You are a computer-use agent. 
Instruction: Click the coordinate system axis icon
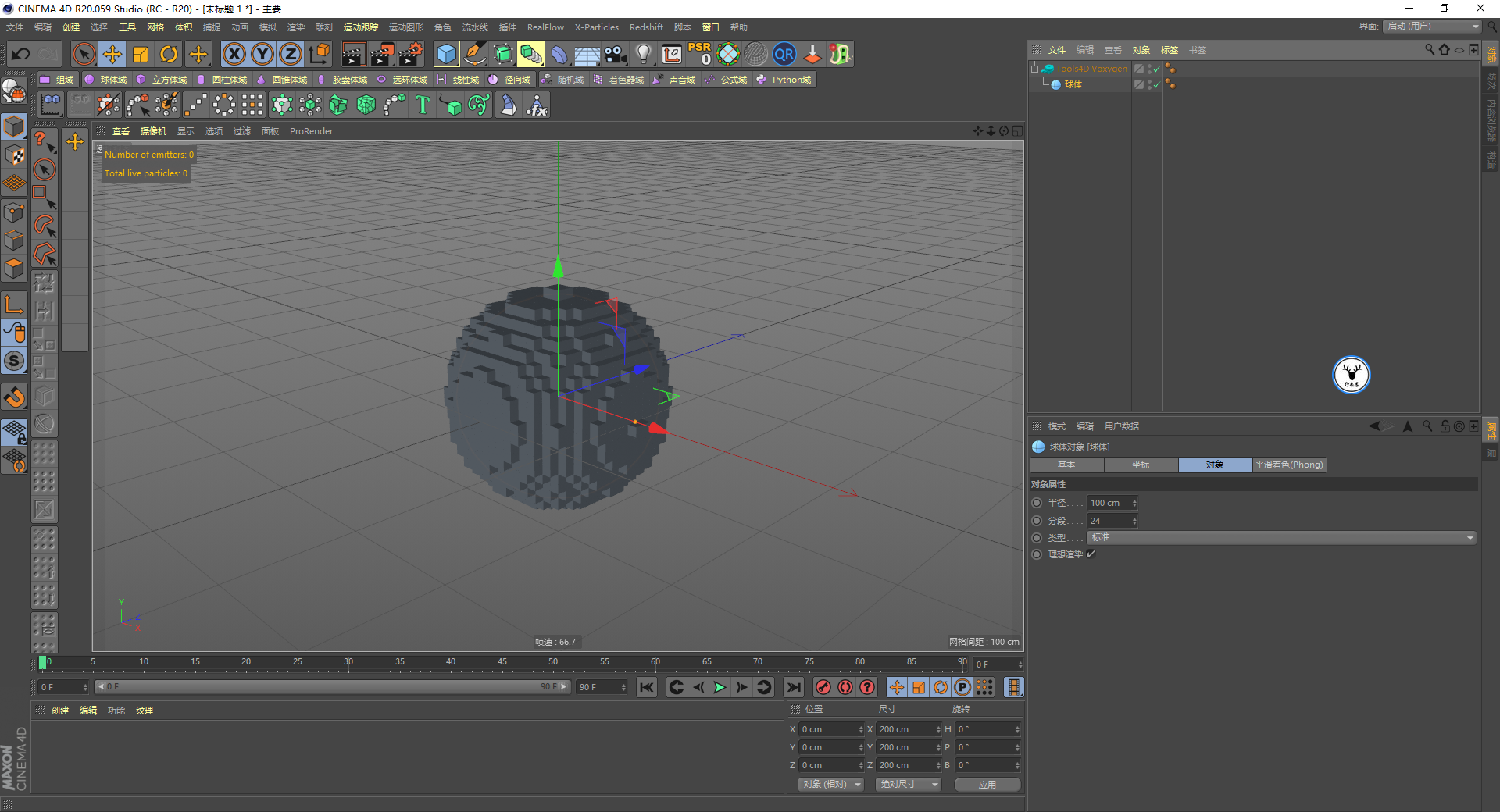click(x=319, y=54)
